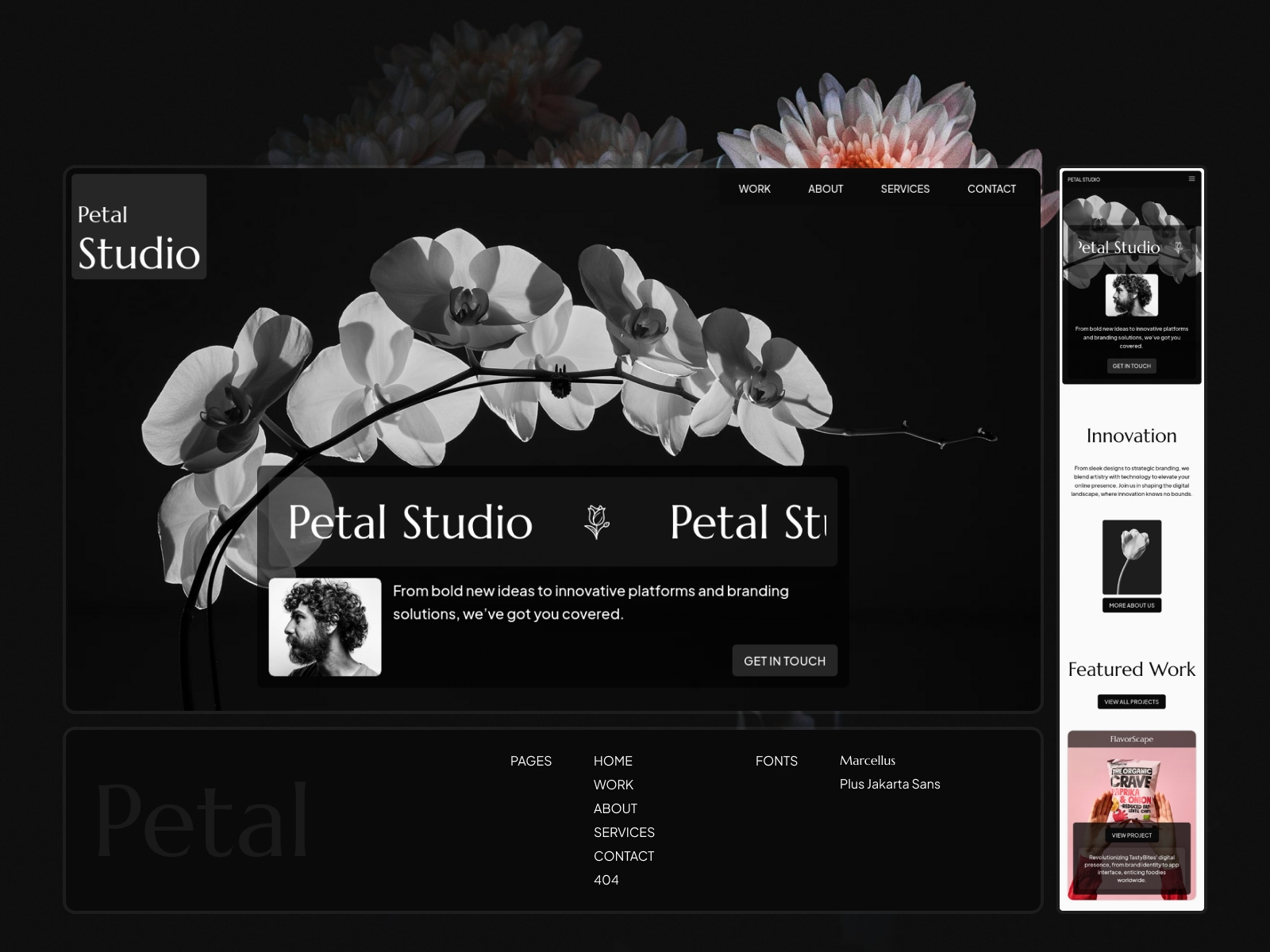Open the hamburger menu in mobile preview
Image resolution: width=1270 pixels, height=952 pixels.
[x=1191, y=179]
